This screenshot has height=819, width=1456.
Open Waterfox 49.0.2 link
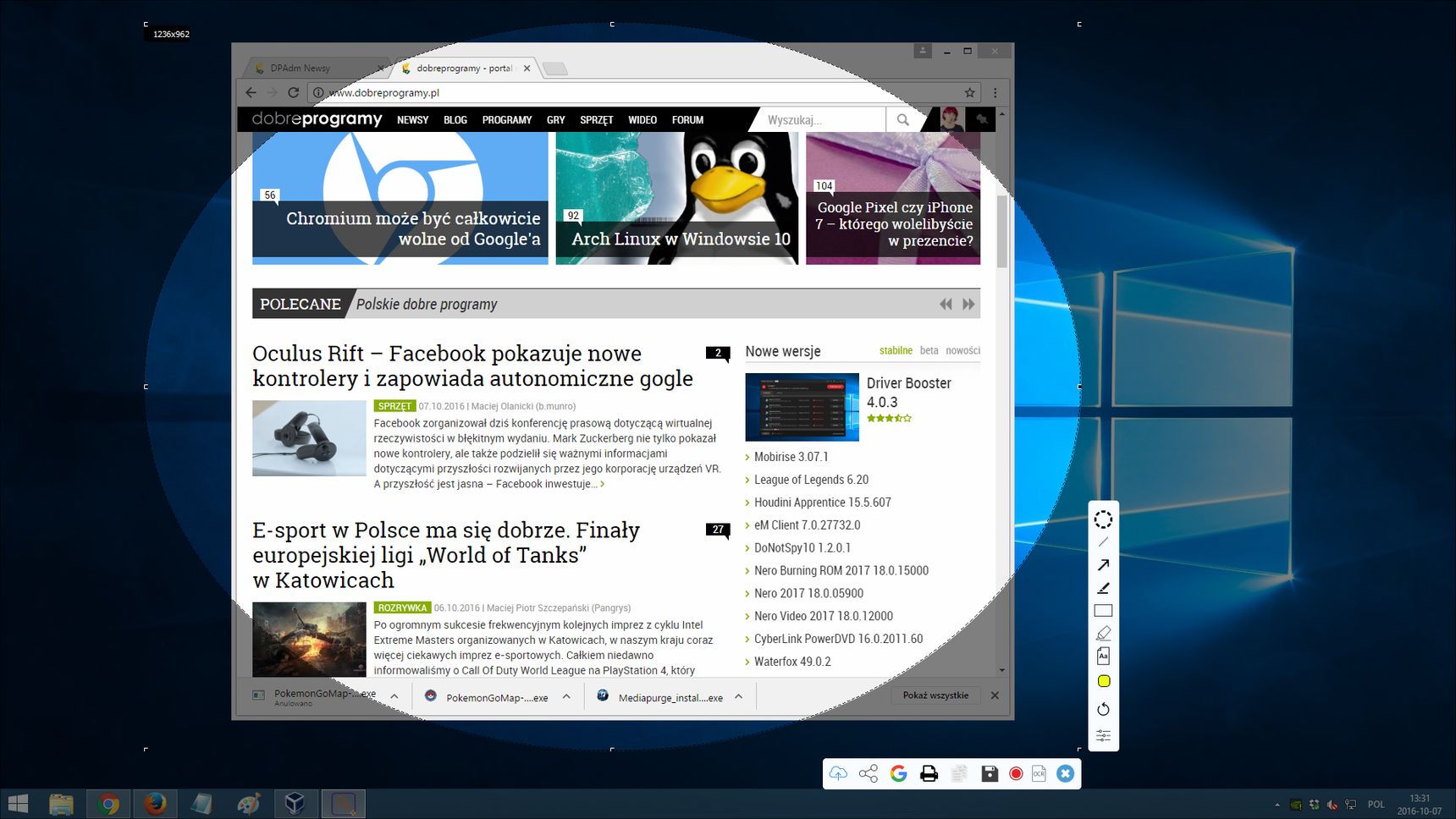(x=792, y=662)
